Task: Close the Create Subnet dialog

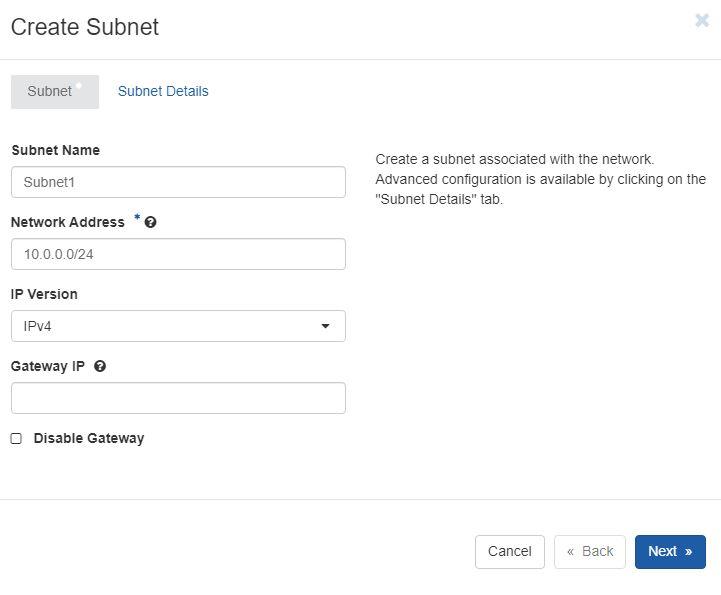Action: 702,21
